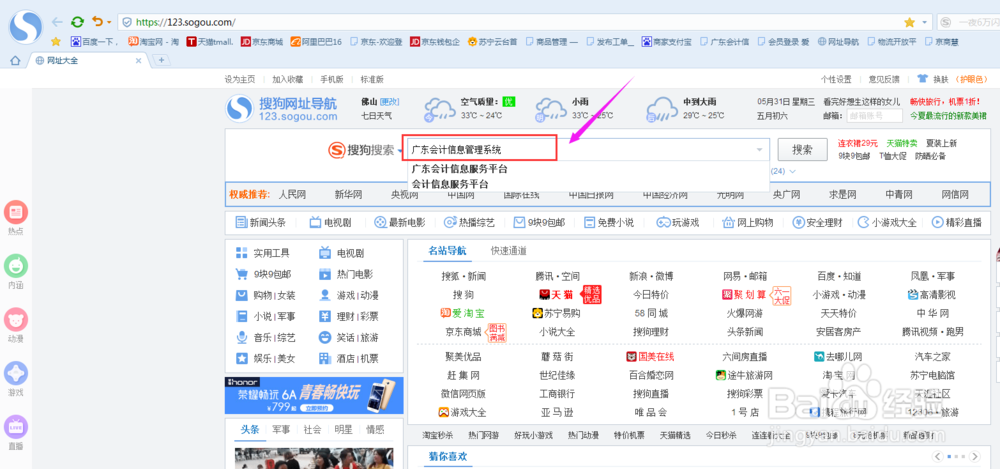Open the address bar star dropdown arrow
The image size is (1000, 469).
925,22
